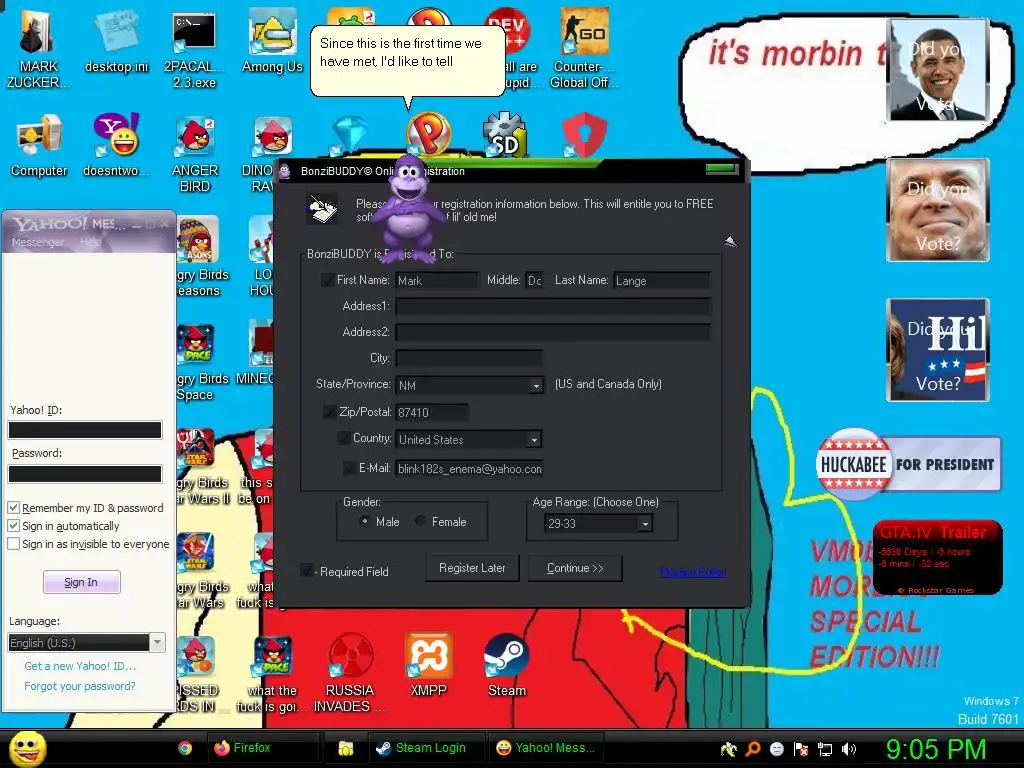
Task: Open the SD gear desktop icon
Action: click(504, 135)
